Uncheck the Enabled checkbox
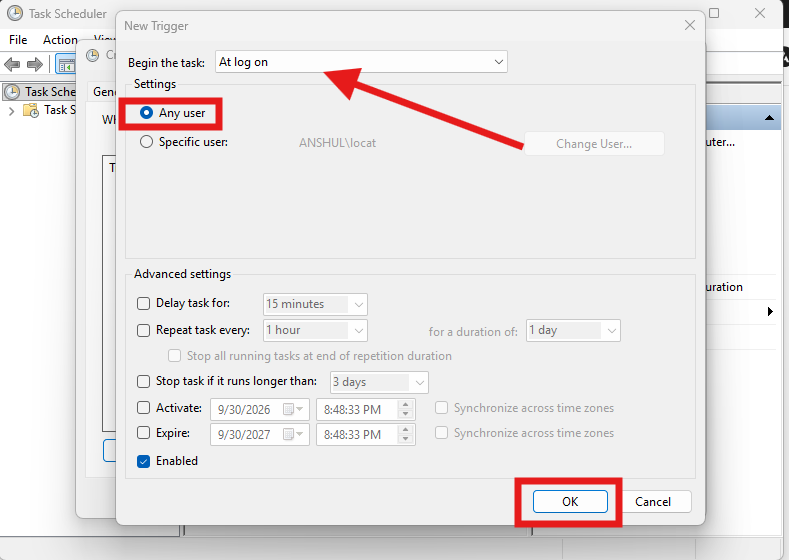This screenshot has height=560, width=789. point(143,461)
